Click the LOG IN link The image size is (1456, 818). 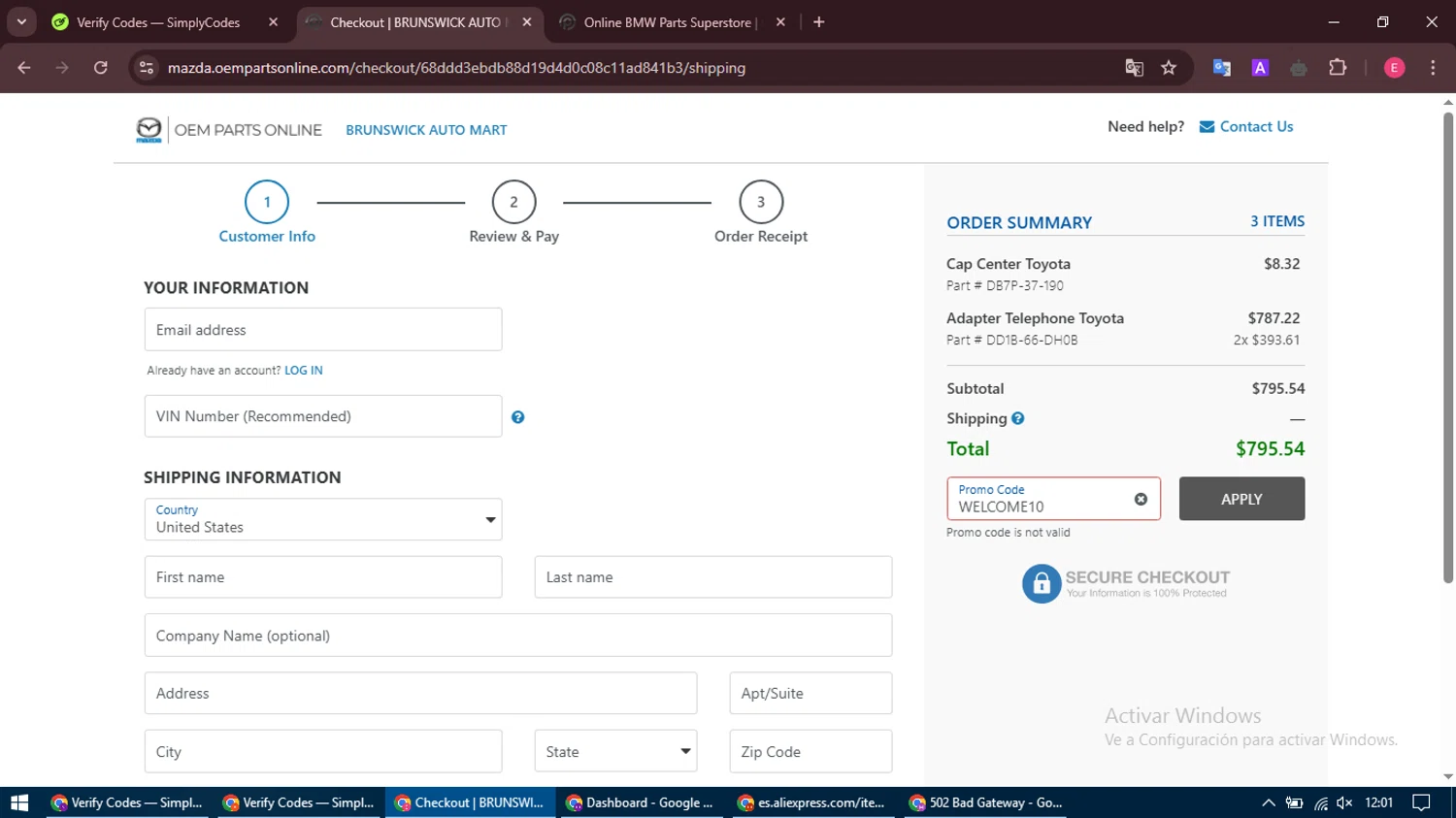click(x=303, y=371)
